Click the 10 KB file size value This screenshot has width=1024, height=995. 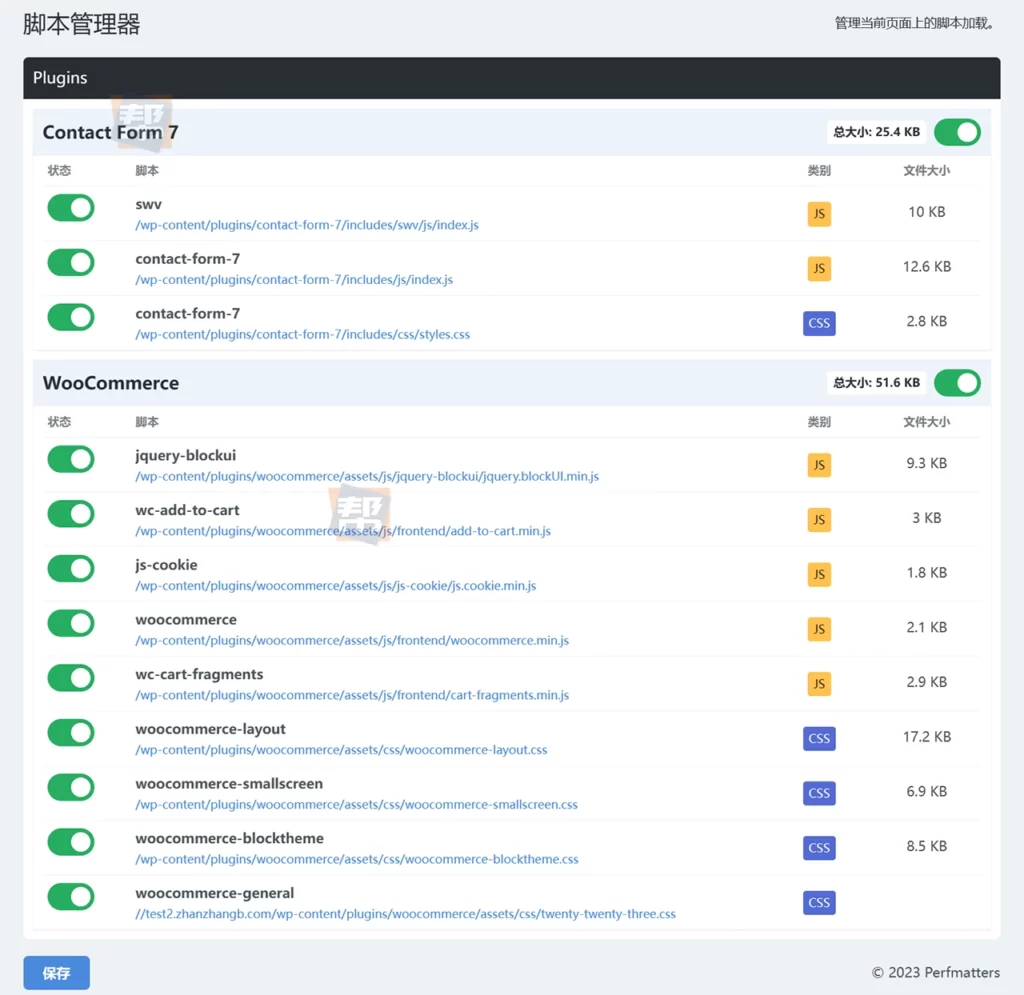(927, 212)
